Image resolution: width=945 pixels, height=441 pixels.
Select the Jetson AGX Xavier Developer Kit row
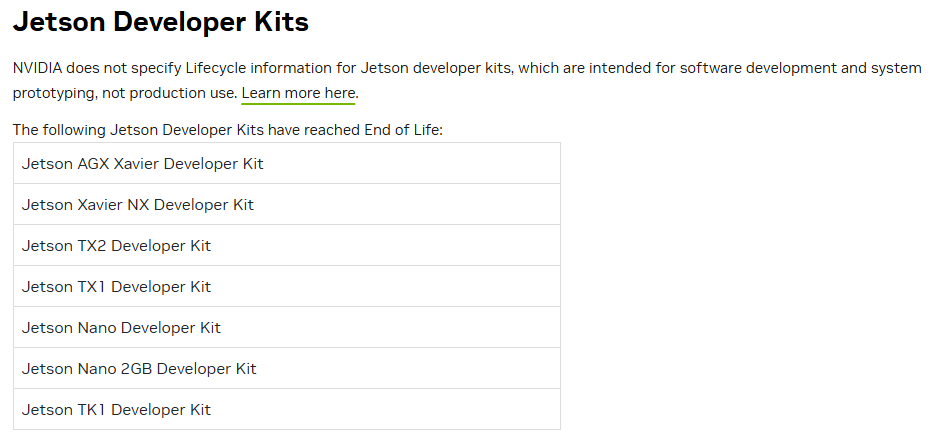tap(287, 163)
